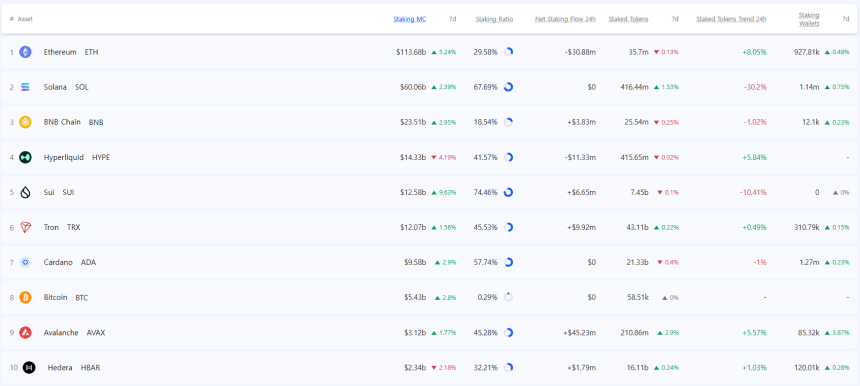Image resolution: width=860 pixels, height=386 pixels.
Task: Open the Tron asset name link
Action: tap(51, 228)
